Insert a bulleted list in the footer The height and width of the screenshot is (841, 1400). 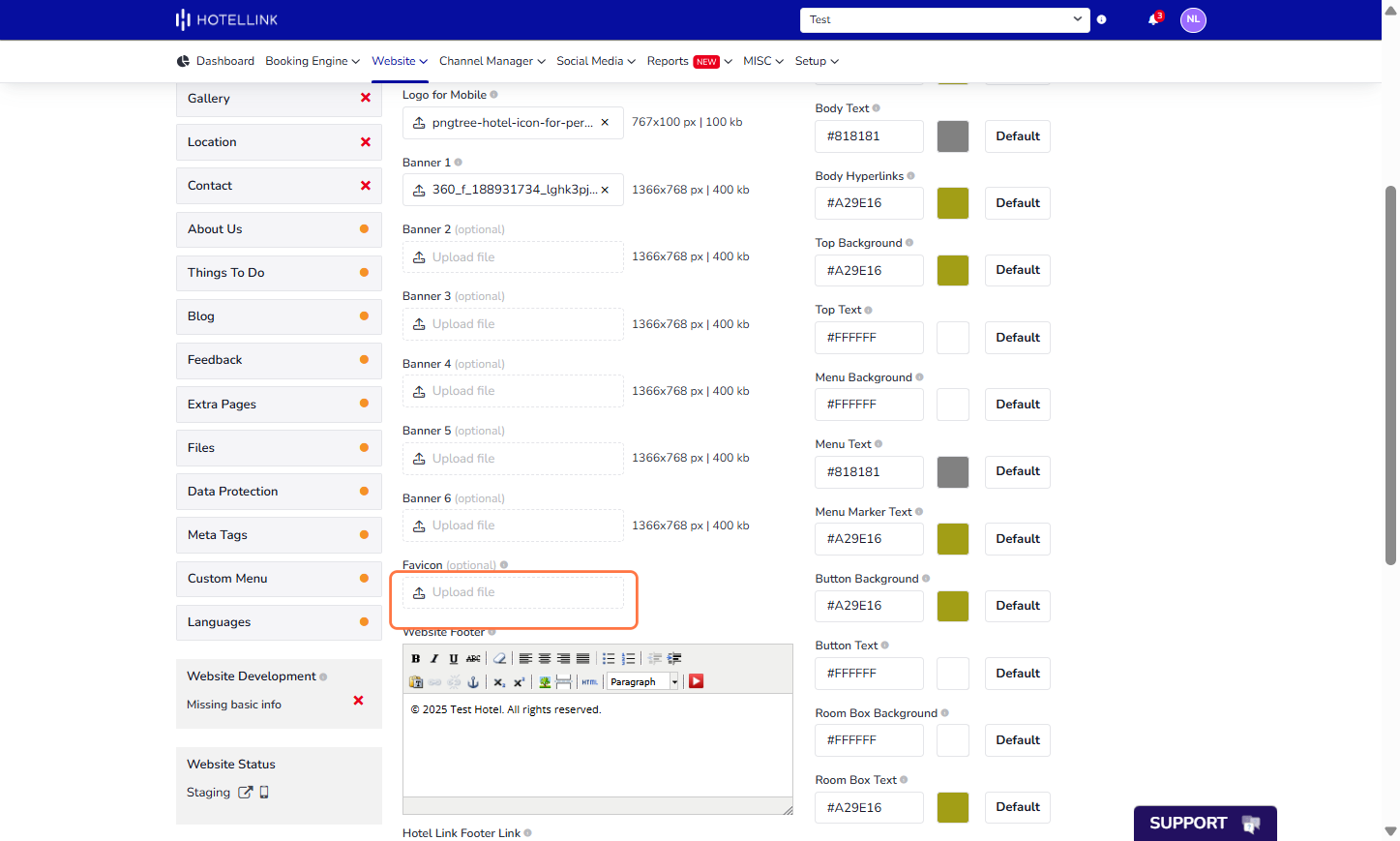pyautogui.click(x=609, y=658)
